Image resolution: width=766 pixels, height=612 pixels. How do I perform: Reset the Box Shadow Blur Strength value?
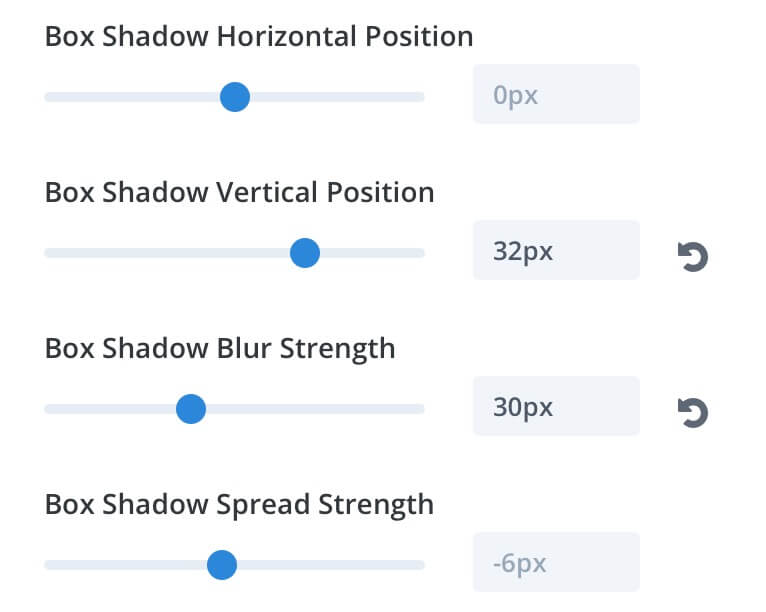click(x=693, y=413)
